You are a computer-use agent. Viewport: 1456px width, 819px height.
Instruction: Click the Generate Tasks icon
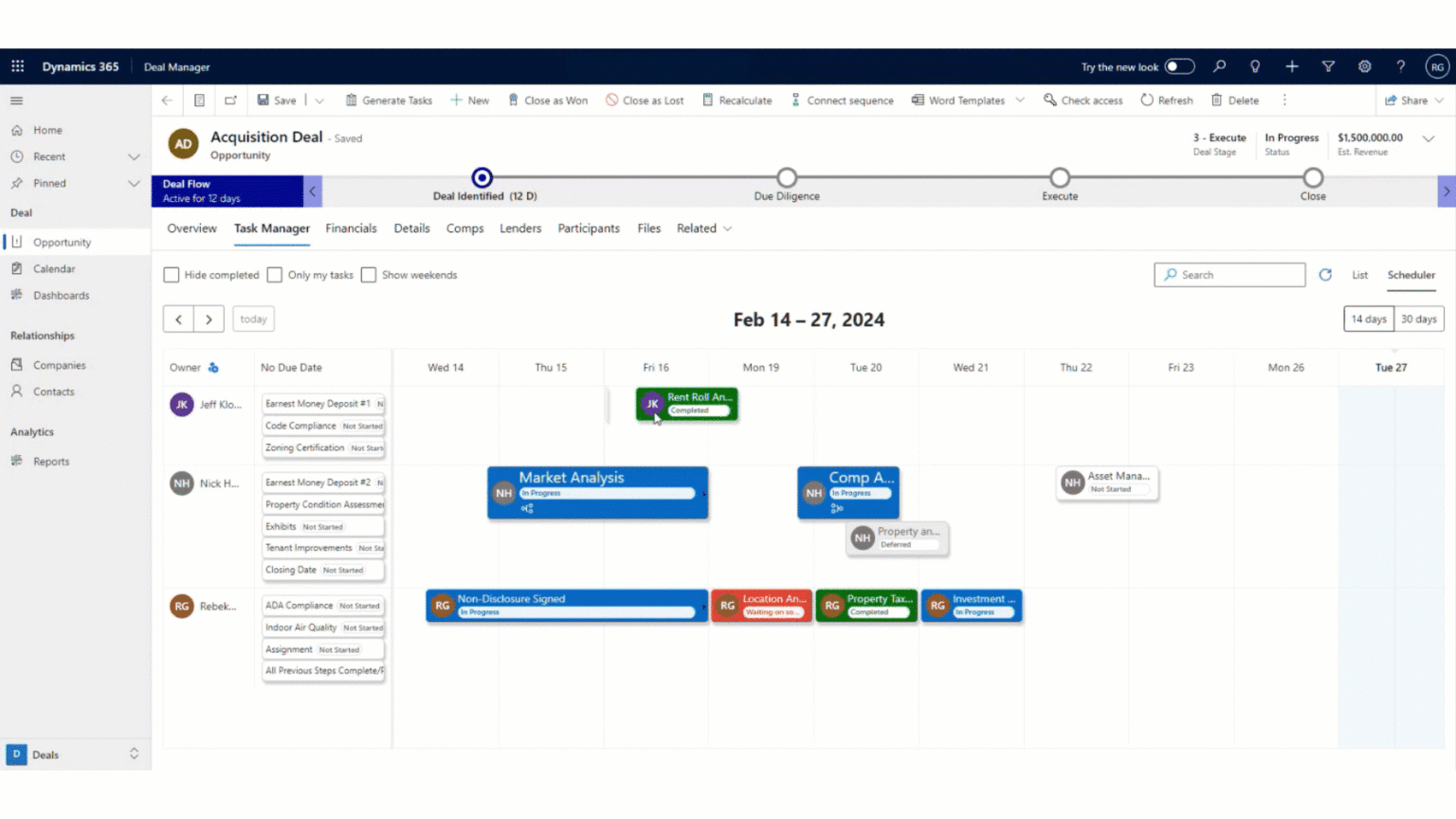(x=349, y=100)
